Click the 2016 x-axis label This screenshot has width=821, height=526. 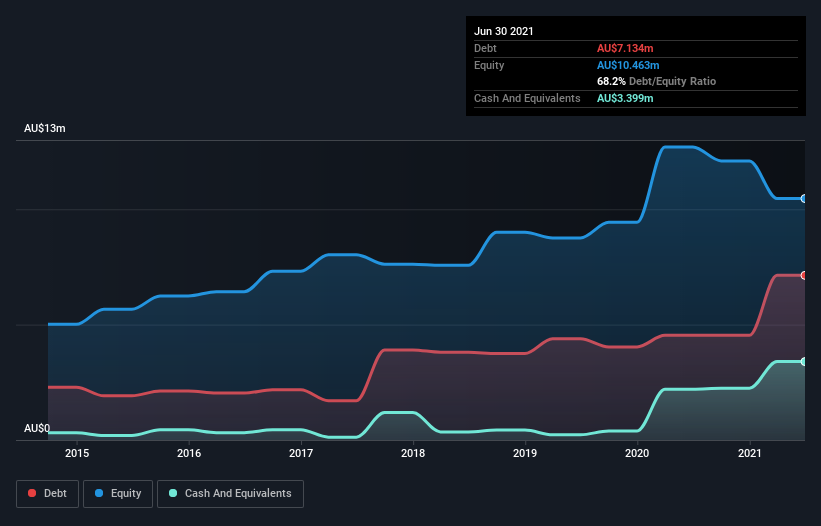tap(189, 453)
